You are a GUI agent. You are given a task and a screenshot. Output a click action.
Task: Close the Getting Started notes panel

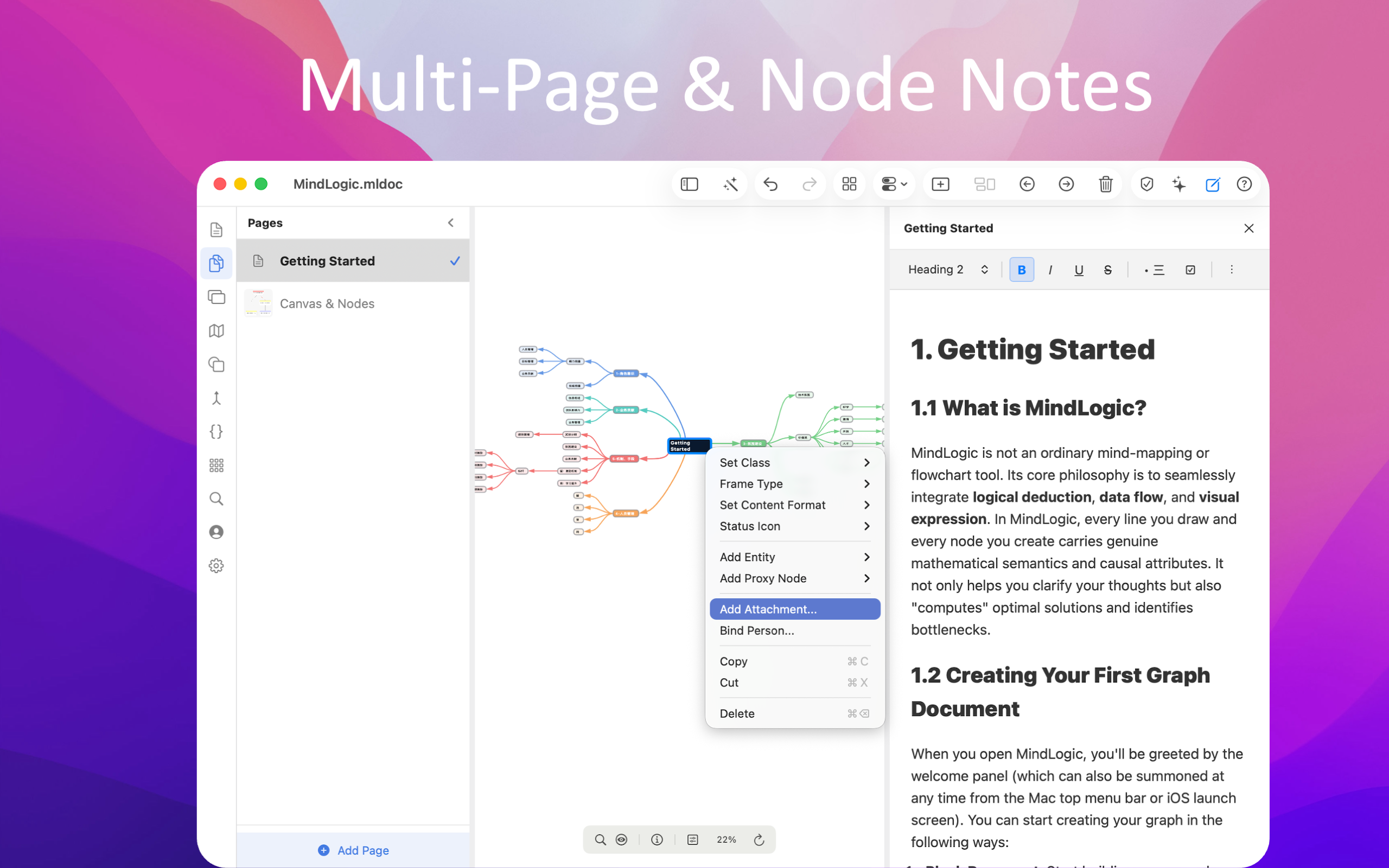pyautogui.click(x=1248, y=228)
